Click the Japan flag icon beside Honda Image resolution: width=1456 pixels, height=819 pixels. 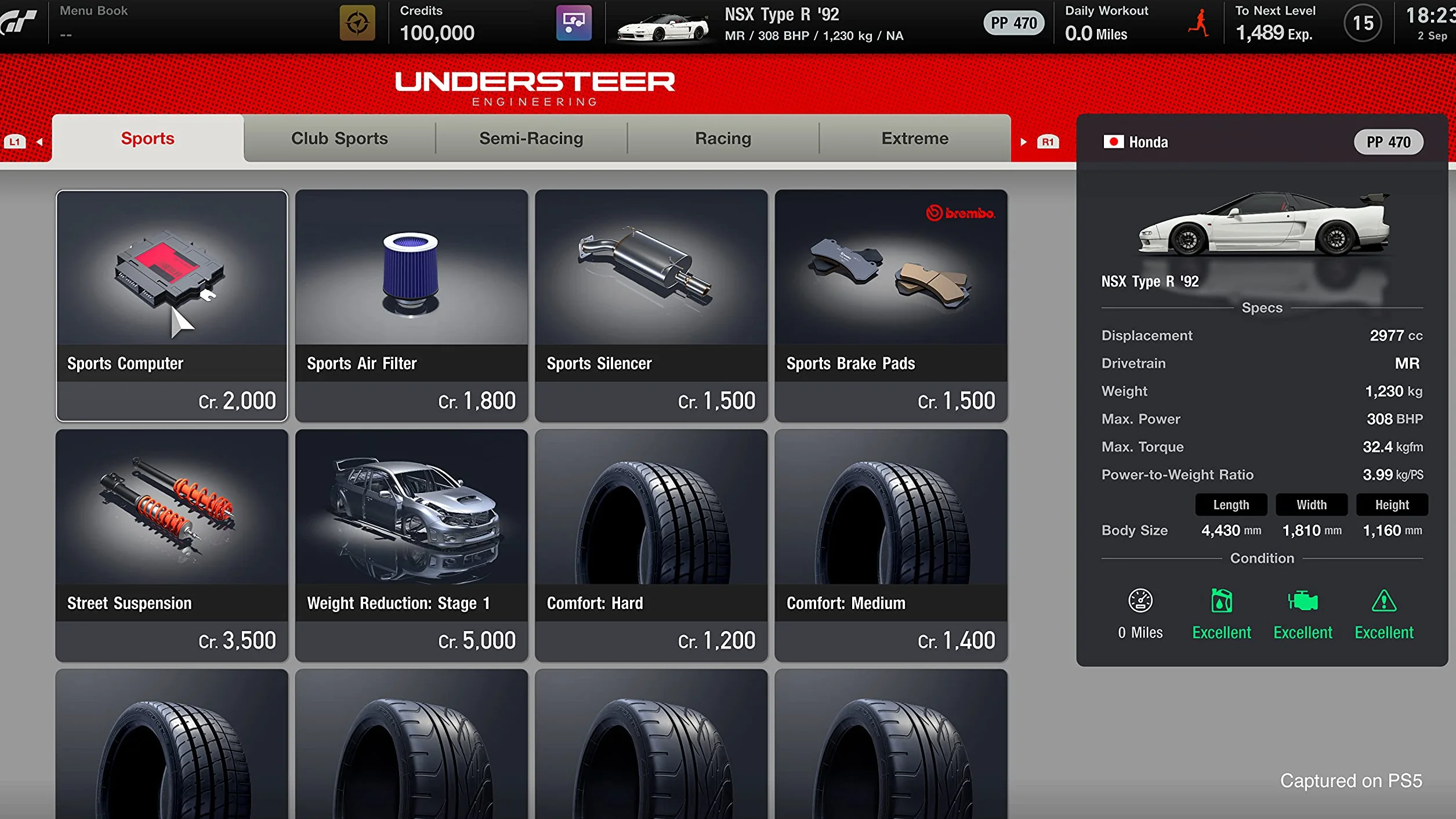pos(1113,142)
